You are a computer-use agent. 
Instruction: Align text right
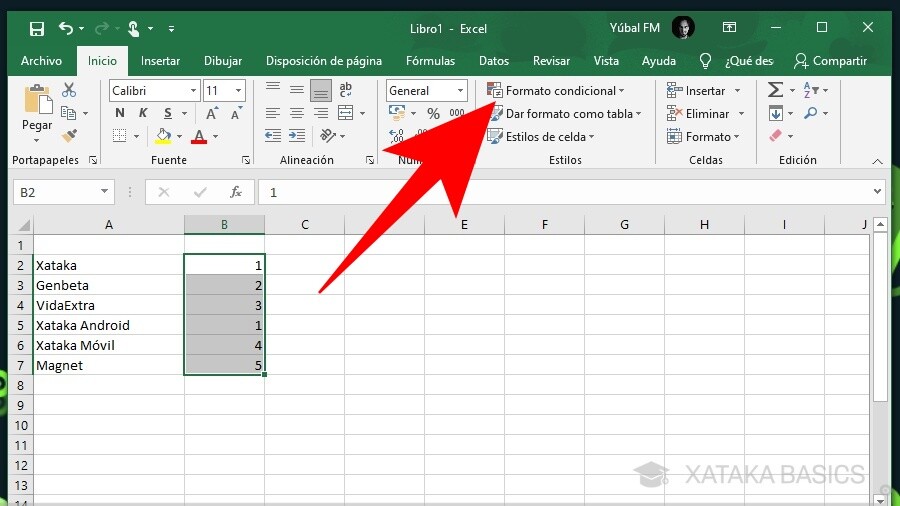pyautogui.click(x=321, y=113)
